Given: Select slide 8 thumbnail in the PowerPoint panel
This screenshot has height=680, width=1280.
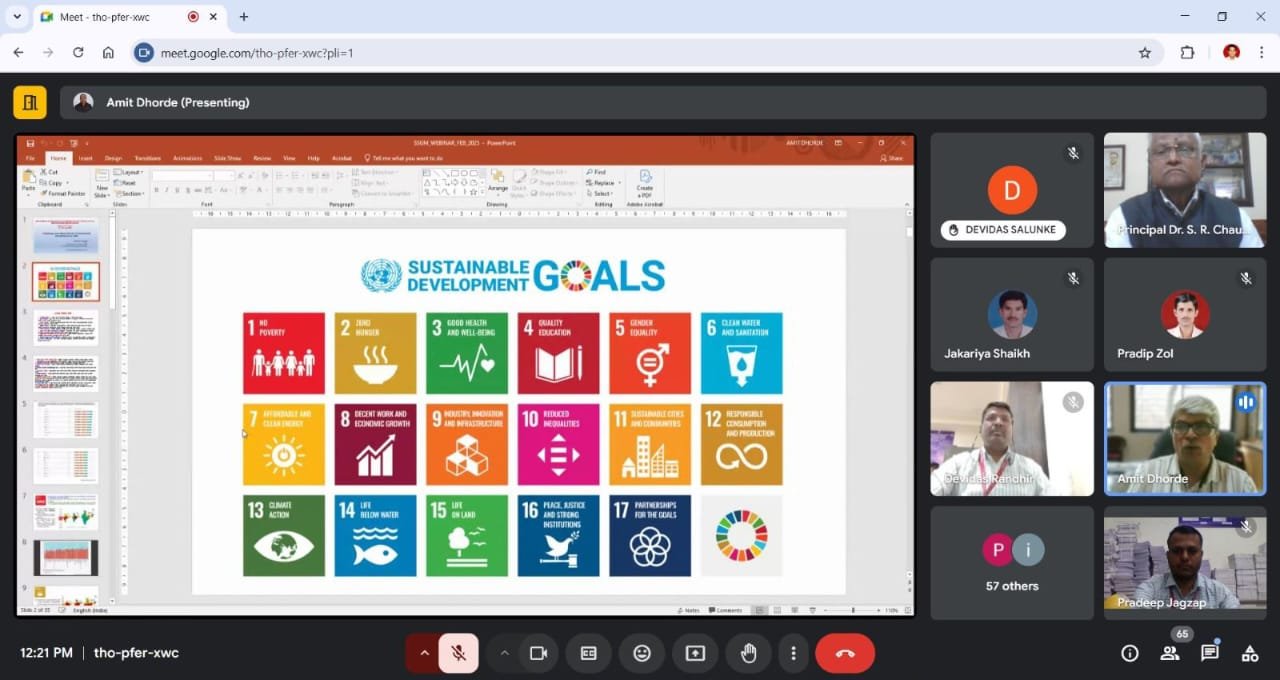Looking at the screenshot, I should (66, 557).
